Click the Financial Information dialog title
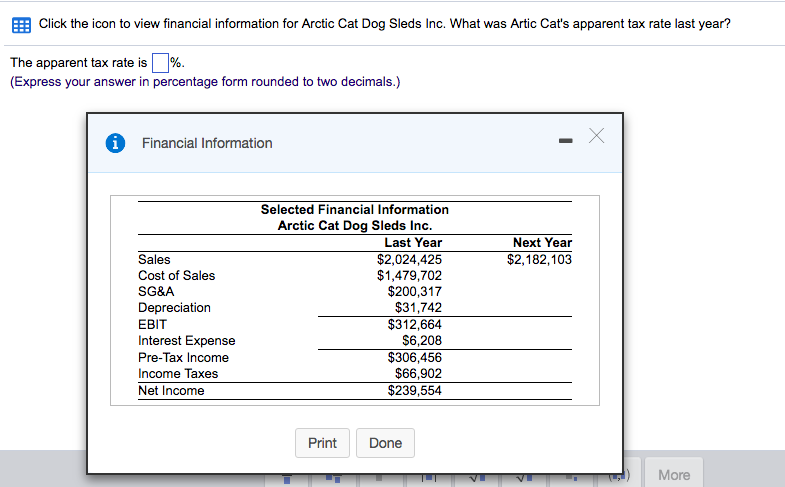Viewport: 785px width, 487px height. coord(207,143)
